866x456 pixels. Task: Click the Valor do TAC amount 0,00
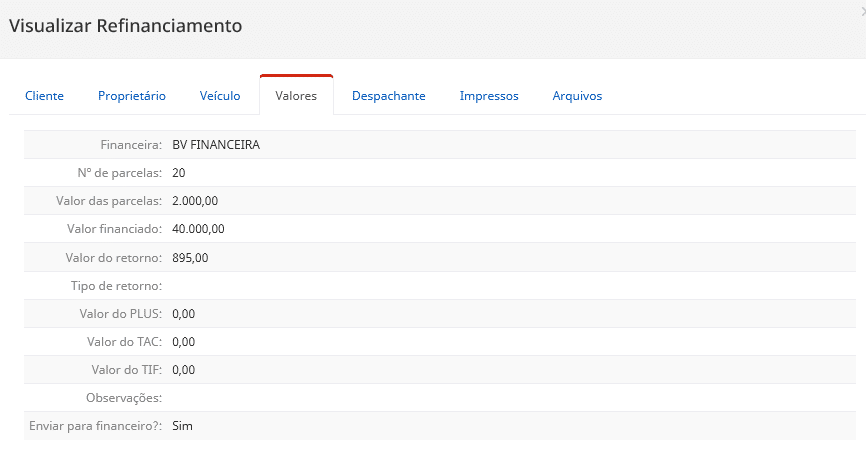183,342
